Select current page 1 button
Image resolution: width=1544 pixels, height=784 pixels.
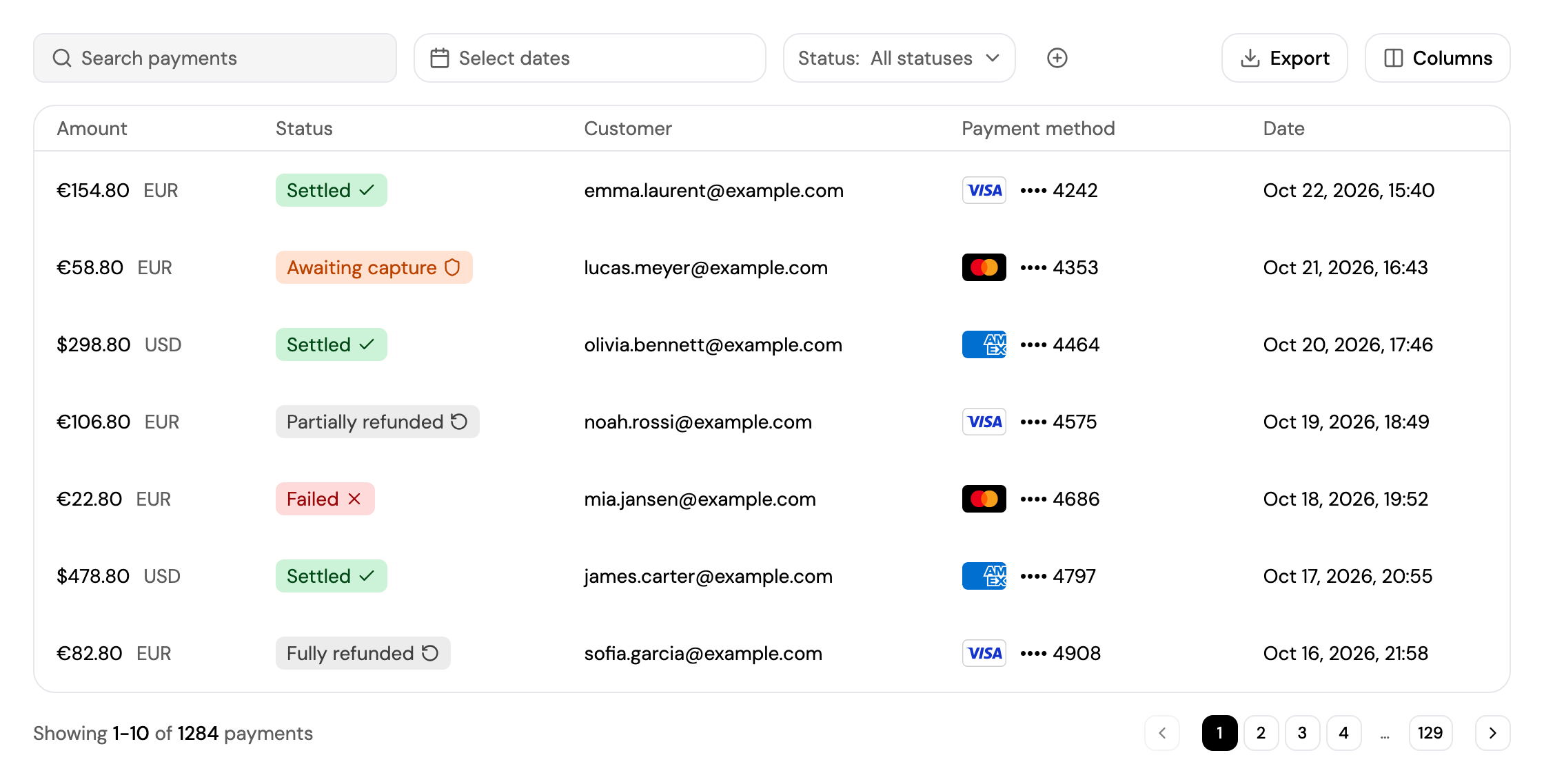pyautogui.click(x=1219, y=733)
